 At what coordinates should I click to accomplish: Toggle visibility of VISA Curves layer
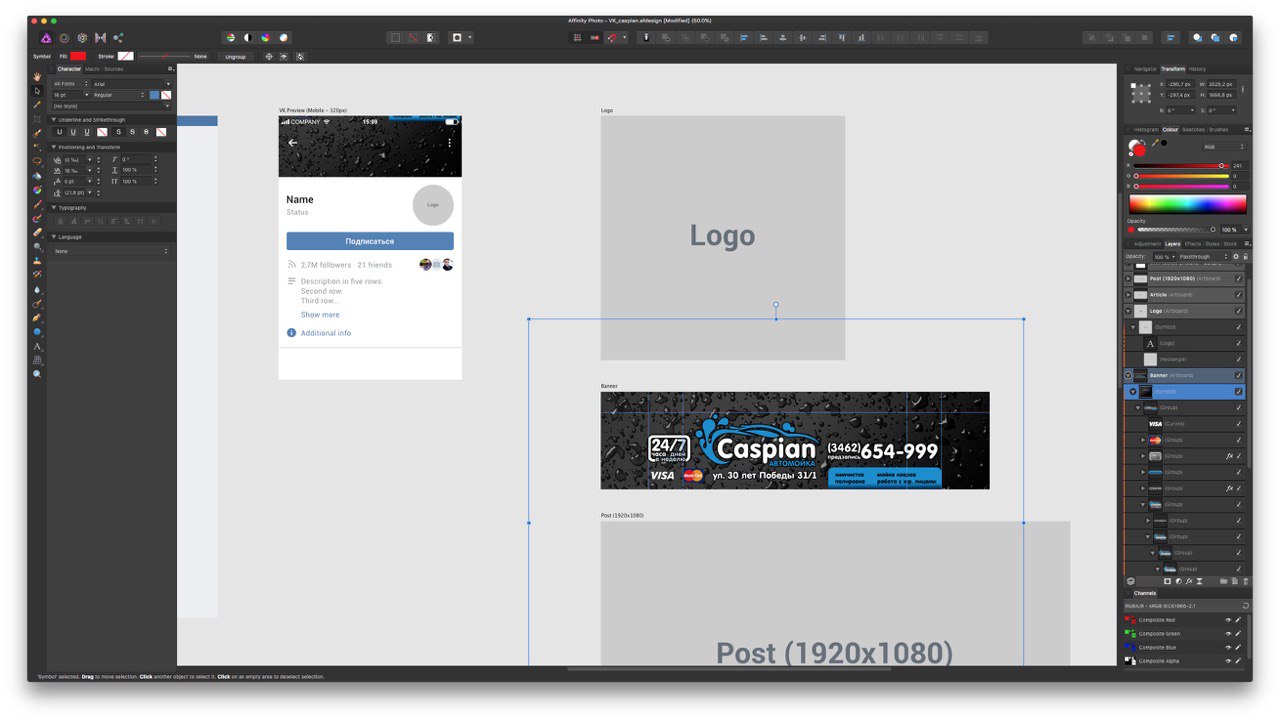click(x=1239, y=424)
